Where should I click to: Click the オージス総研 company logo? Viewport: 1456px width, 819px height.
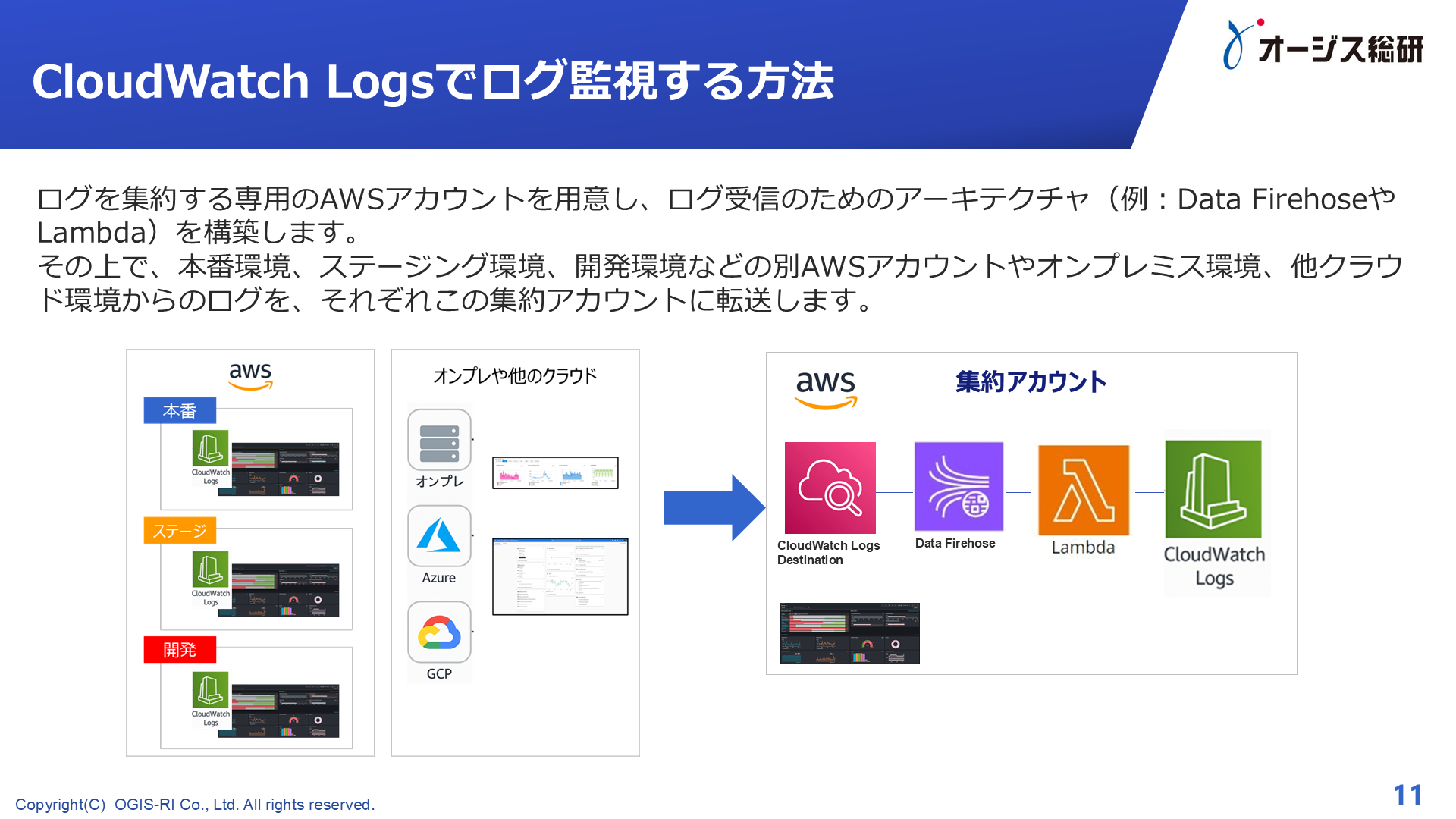1323,45
